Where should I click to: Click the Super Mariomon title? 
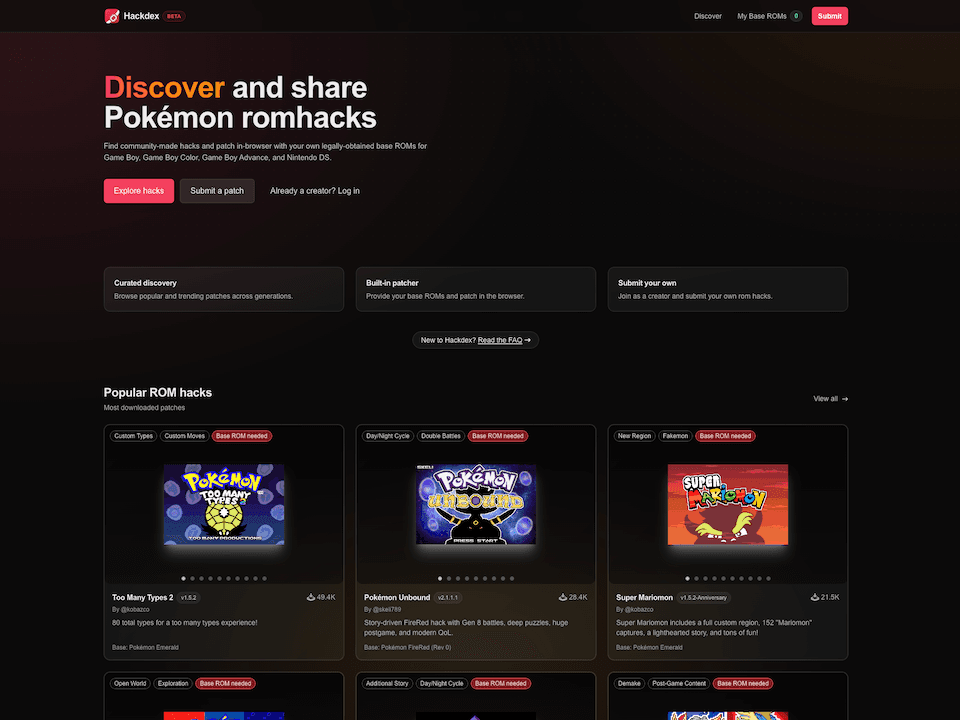tap(644, 598)
